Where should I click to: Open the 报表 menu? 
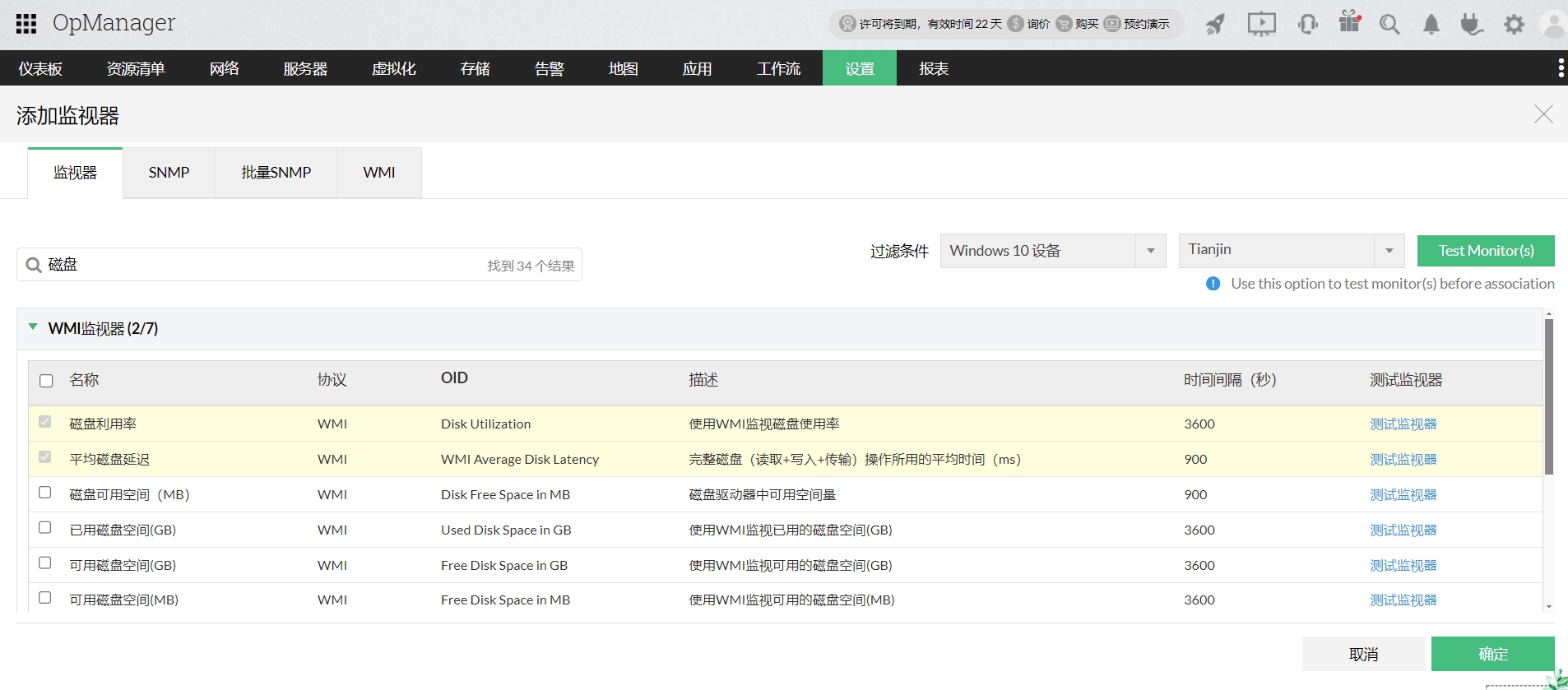coord(934,69)
